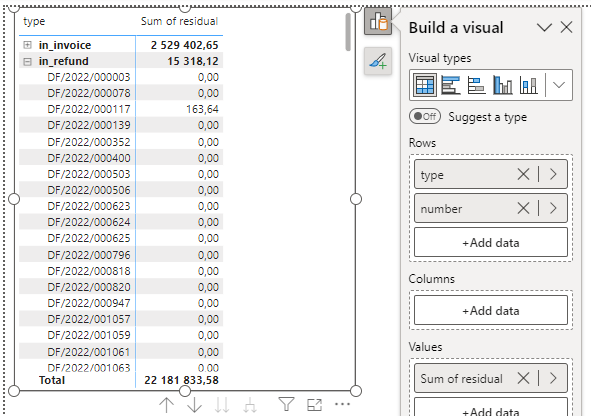Image resolution: width=591 pixels, height=416 pixels.
Task: Collapse the Build a visual pane chevron
Action: pyautogui.click(x=544, y=28)
